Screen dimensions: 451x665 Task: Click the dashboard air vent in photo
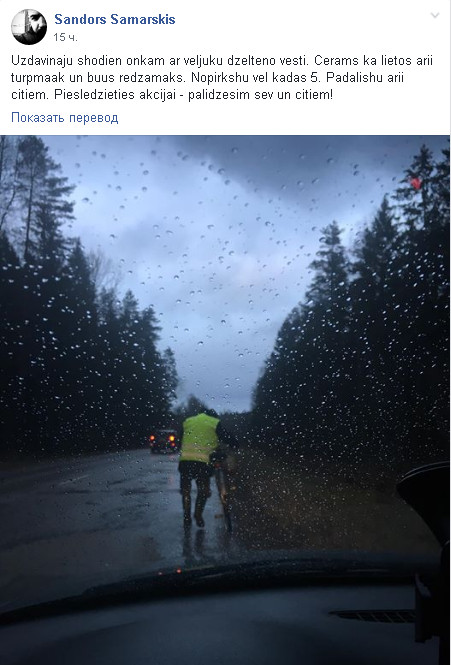(373, 616)
